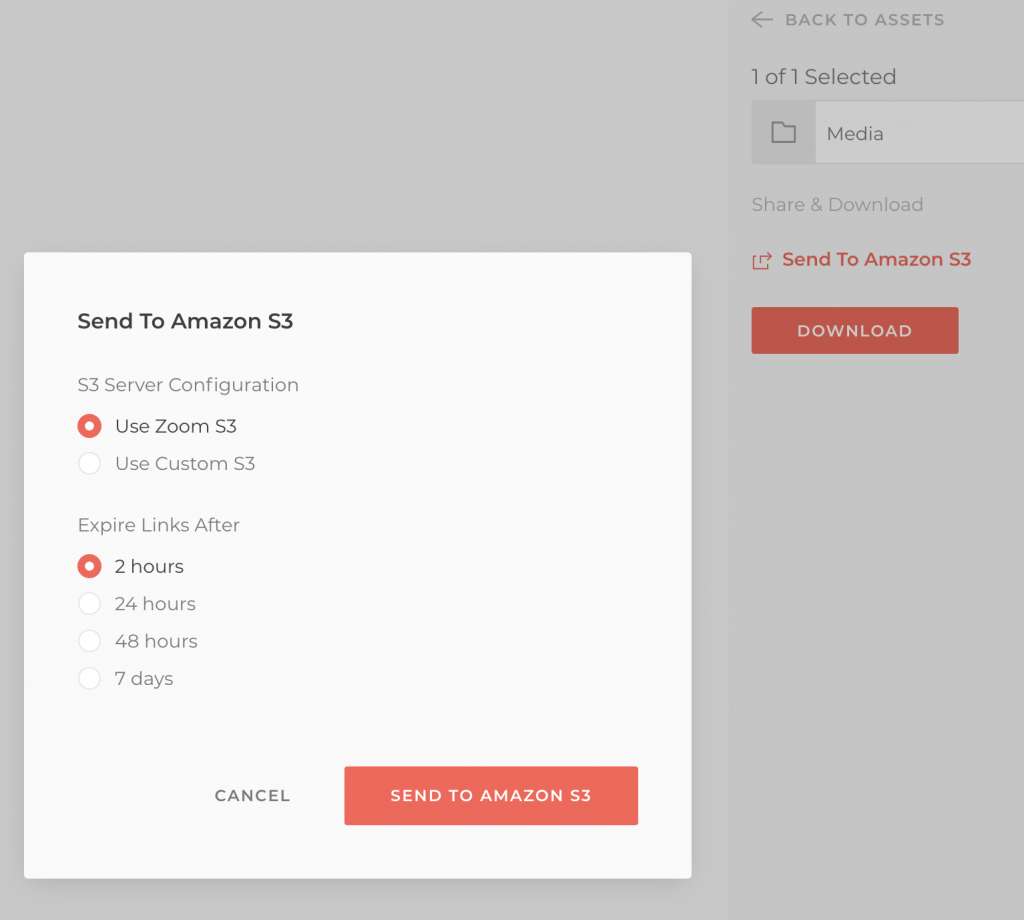Viewport: 1024px width, 920px height.
Task: Click the Media folder icon
Action: click(x=783, y=133)
